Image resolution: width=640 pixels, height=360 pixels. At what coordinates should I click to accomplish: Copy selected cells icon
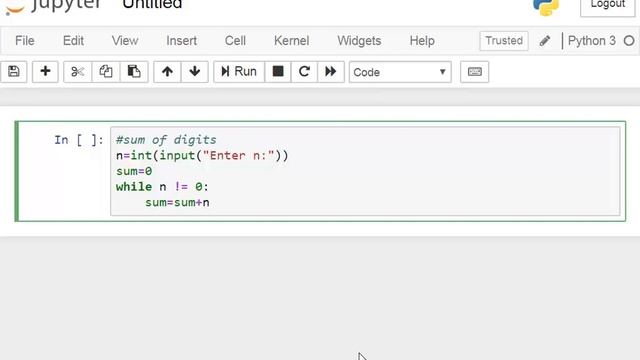tap(106, 72)
